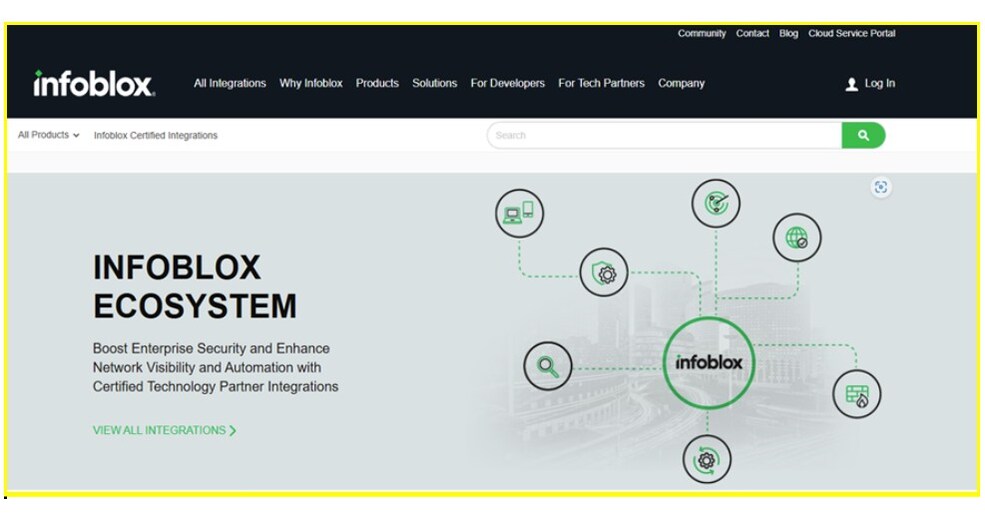
Task: Select the firewall flame icon
Action: click(x=857, y=395)
